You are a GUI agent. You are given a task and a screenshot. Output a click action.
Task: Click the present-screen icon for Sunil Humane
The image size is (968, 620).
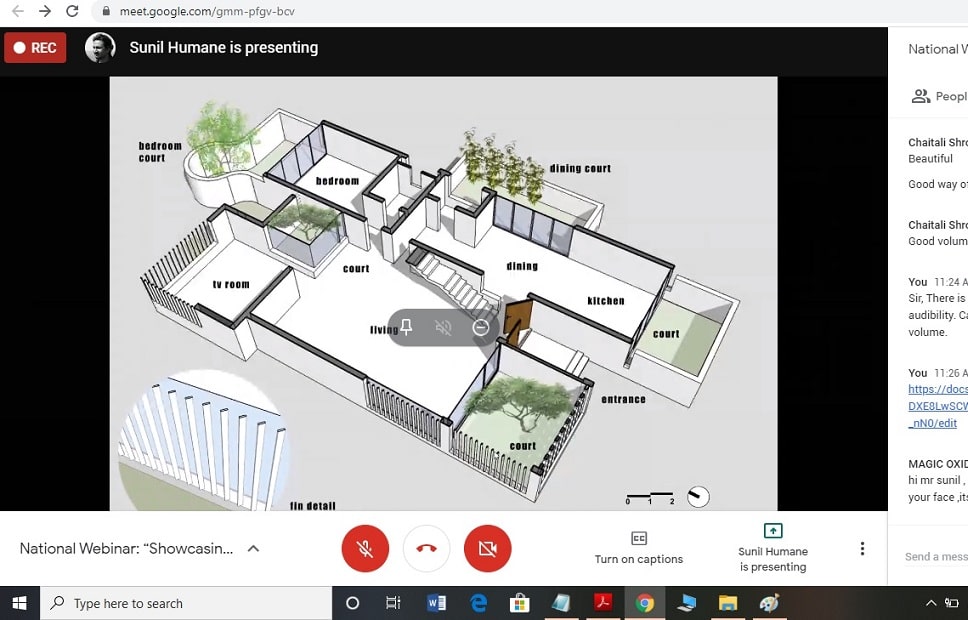click(773, 531)
